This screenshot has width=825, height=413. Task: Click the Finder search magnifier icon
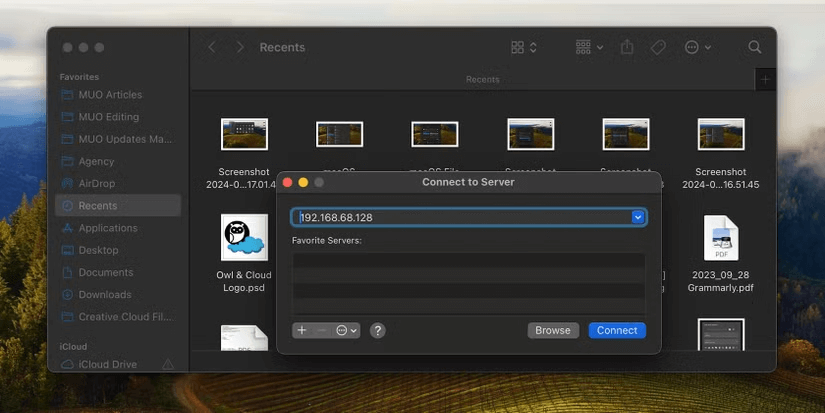(x=755, y=47)
